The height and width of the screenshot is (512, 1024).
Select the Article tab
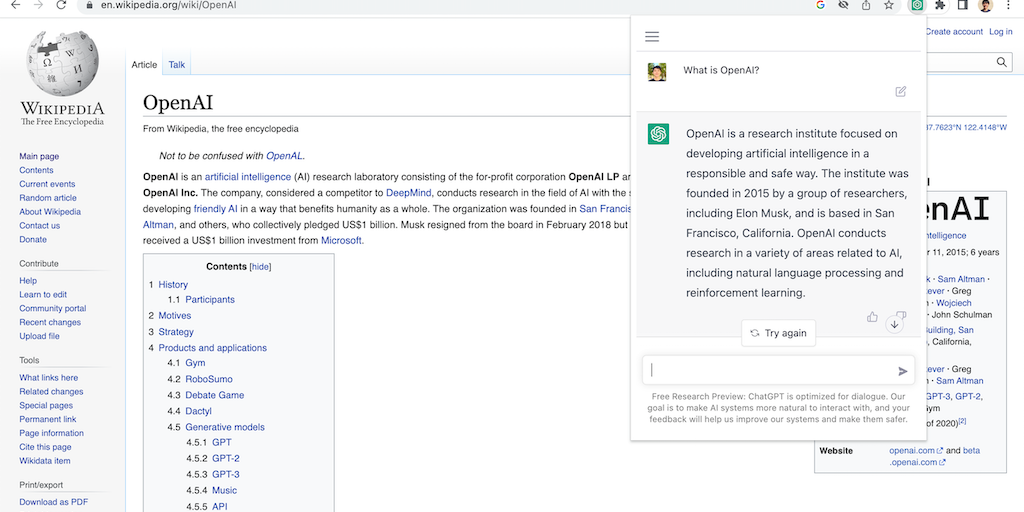coord(144,65)
